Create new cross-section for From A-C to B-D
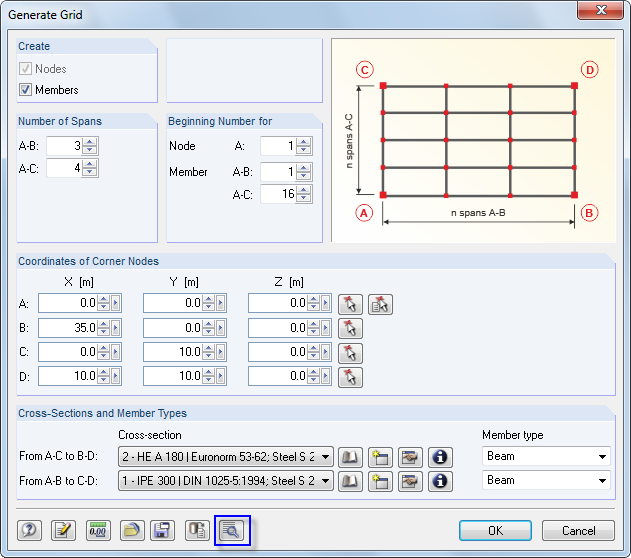 click(x=380, y=457)
